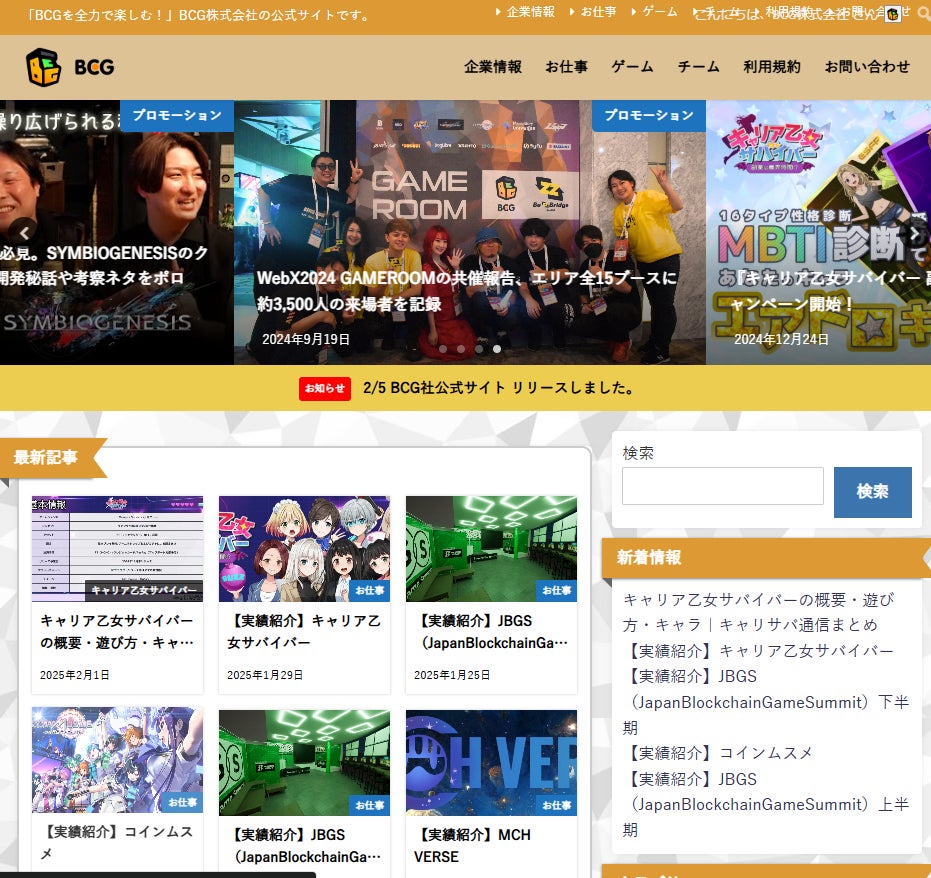Open 新着情報 link キャリサバ通信まとめ
The image size is (931, 878).
tap(759, 613)
